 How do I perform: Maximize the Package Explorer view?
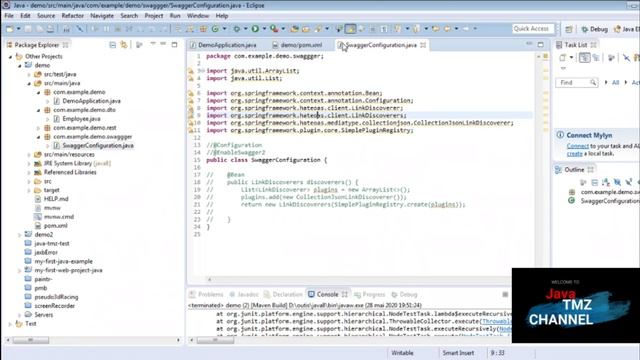tap(174, 44)
